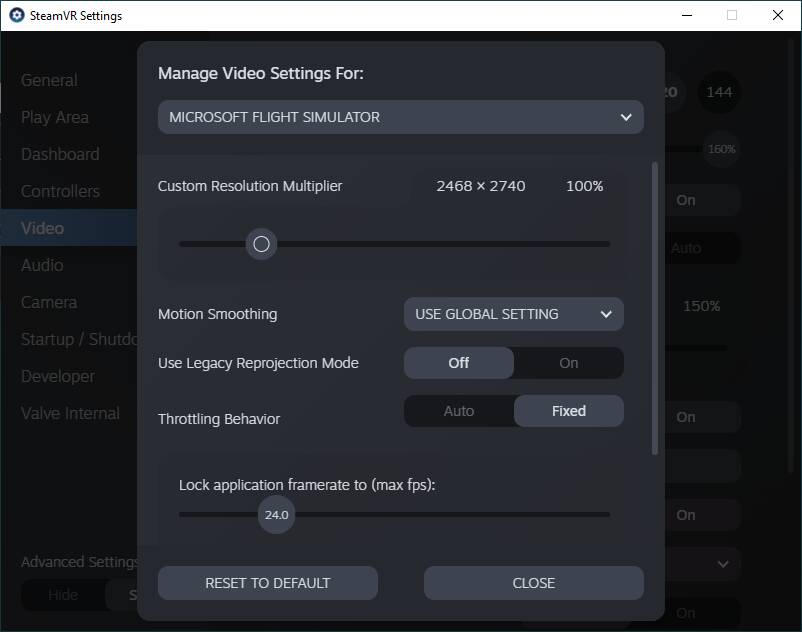Screen dimensions: 802x632
Task: Hide advanced settings with Hide button
Action: (x=63, y=595)
